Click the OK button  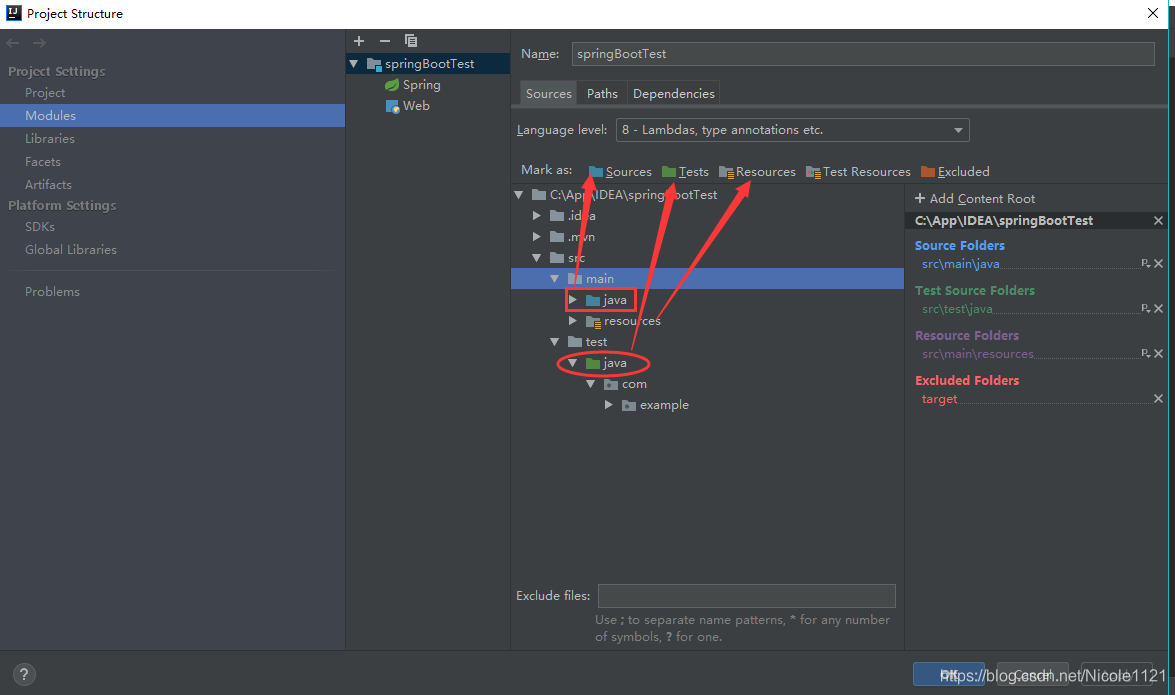(x=949, y=674)
